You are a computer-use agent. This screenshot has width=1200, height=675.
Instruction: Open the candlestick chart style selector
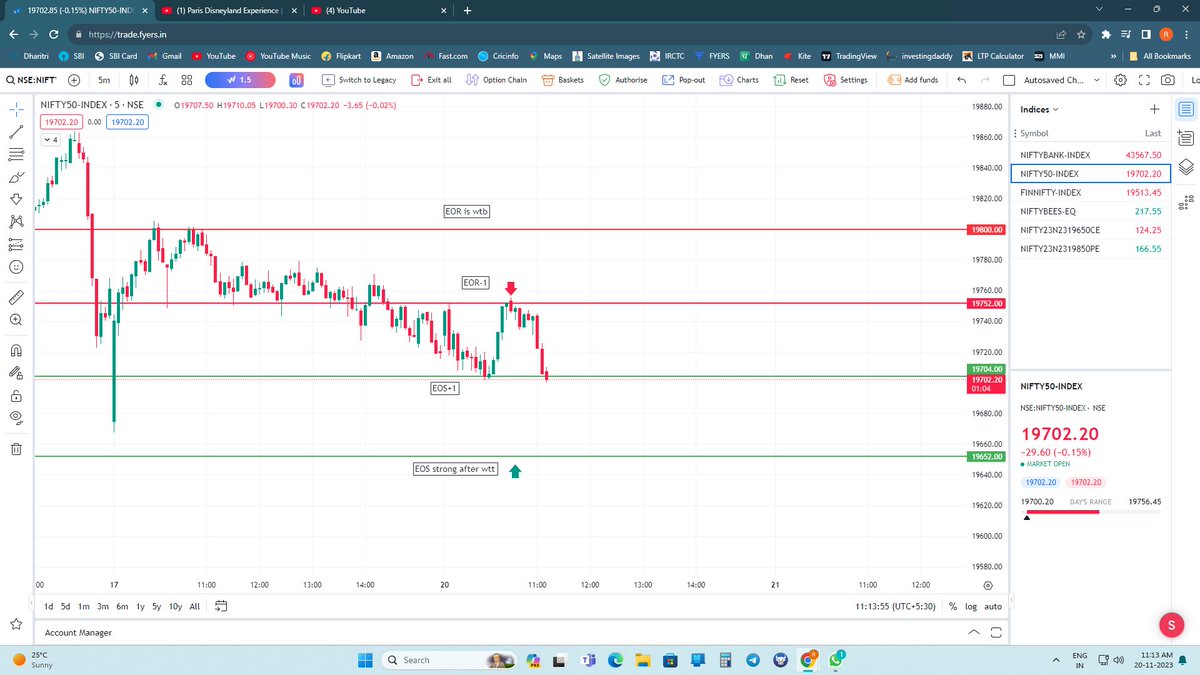[135, 80]
